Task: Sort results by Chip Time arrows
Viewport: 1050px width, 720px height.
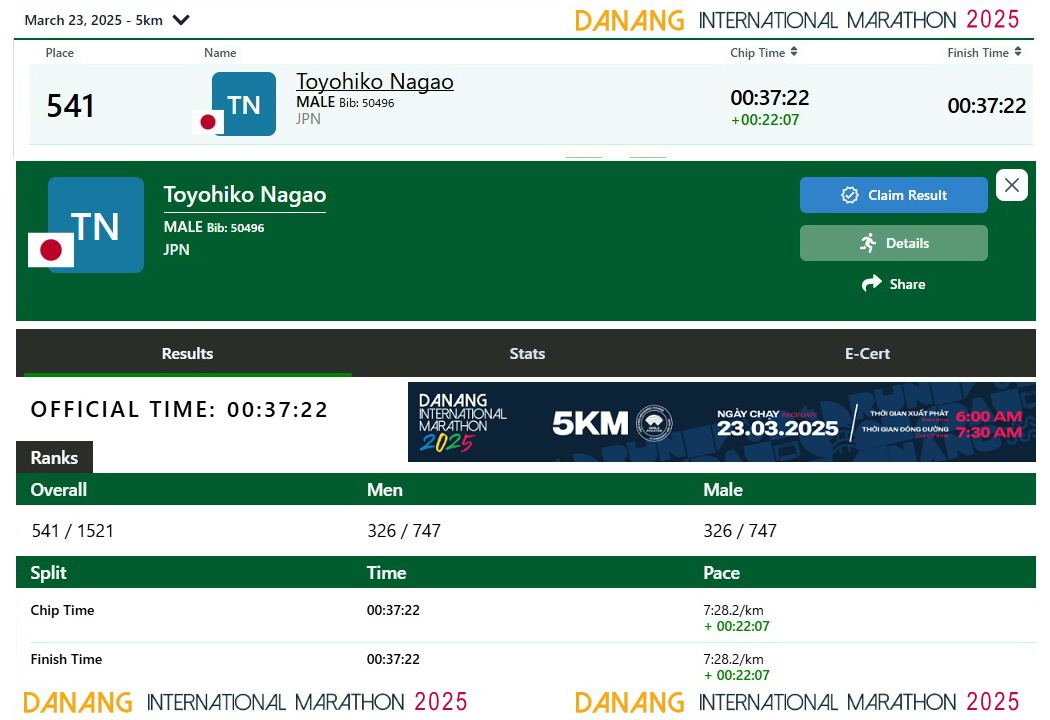Action: 794,52
